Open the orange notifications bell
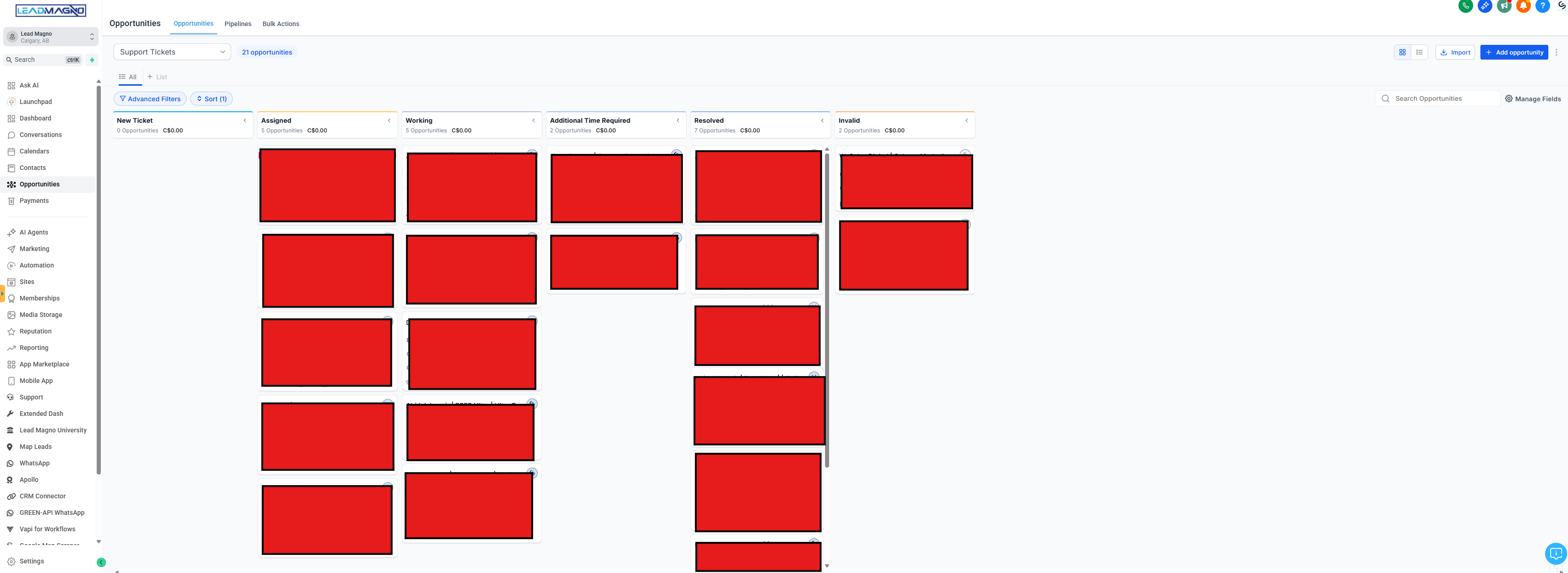The height and width of the screenshot is (573, 1568). [x=1524, y=6]
